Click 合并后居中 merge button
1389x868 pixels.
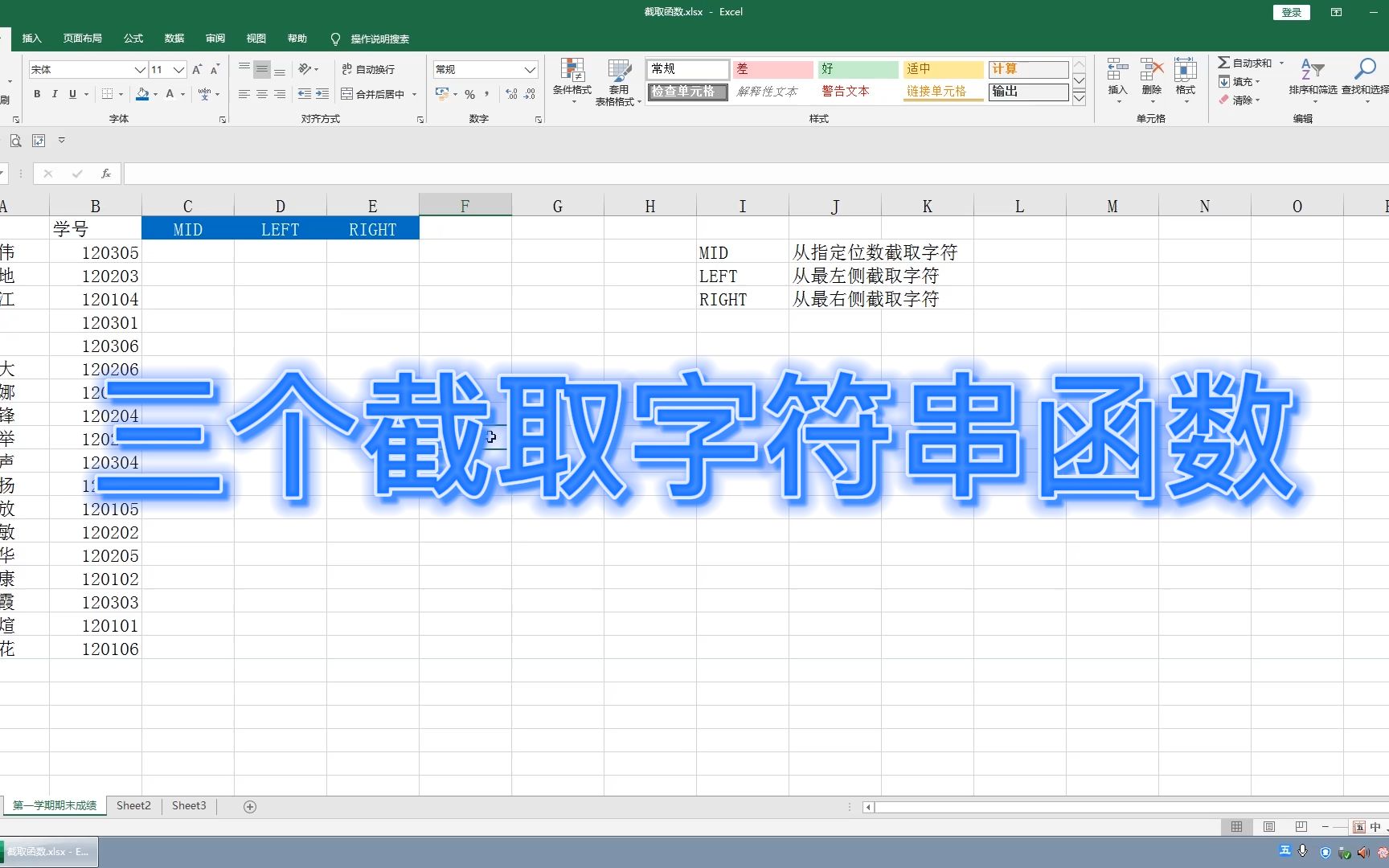tap(373, 94)
